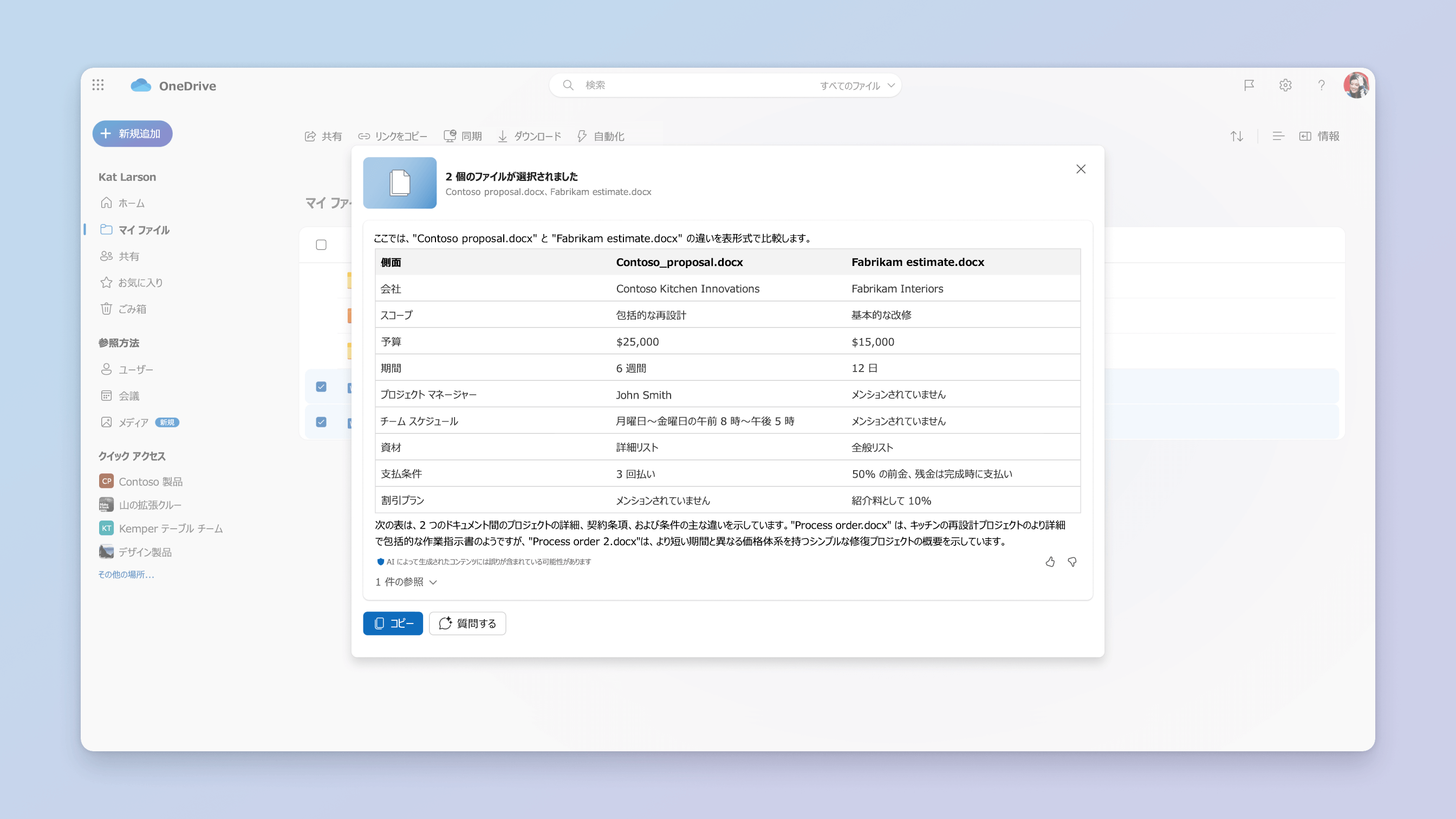Open 山の拡張クルー quick access
Image resolution: width=1456 pixels, height=819 pixels.
point(141,505)
